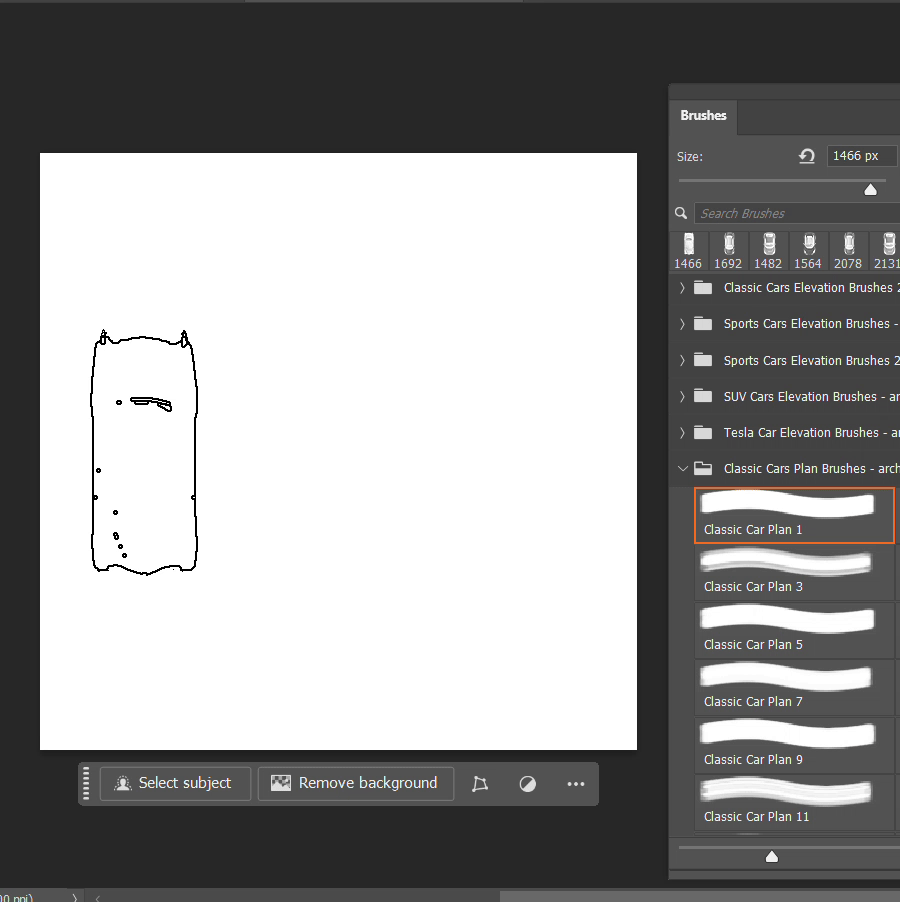Expand Classic Cars Elevation Brushes folder

pos(682,288)
